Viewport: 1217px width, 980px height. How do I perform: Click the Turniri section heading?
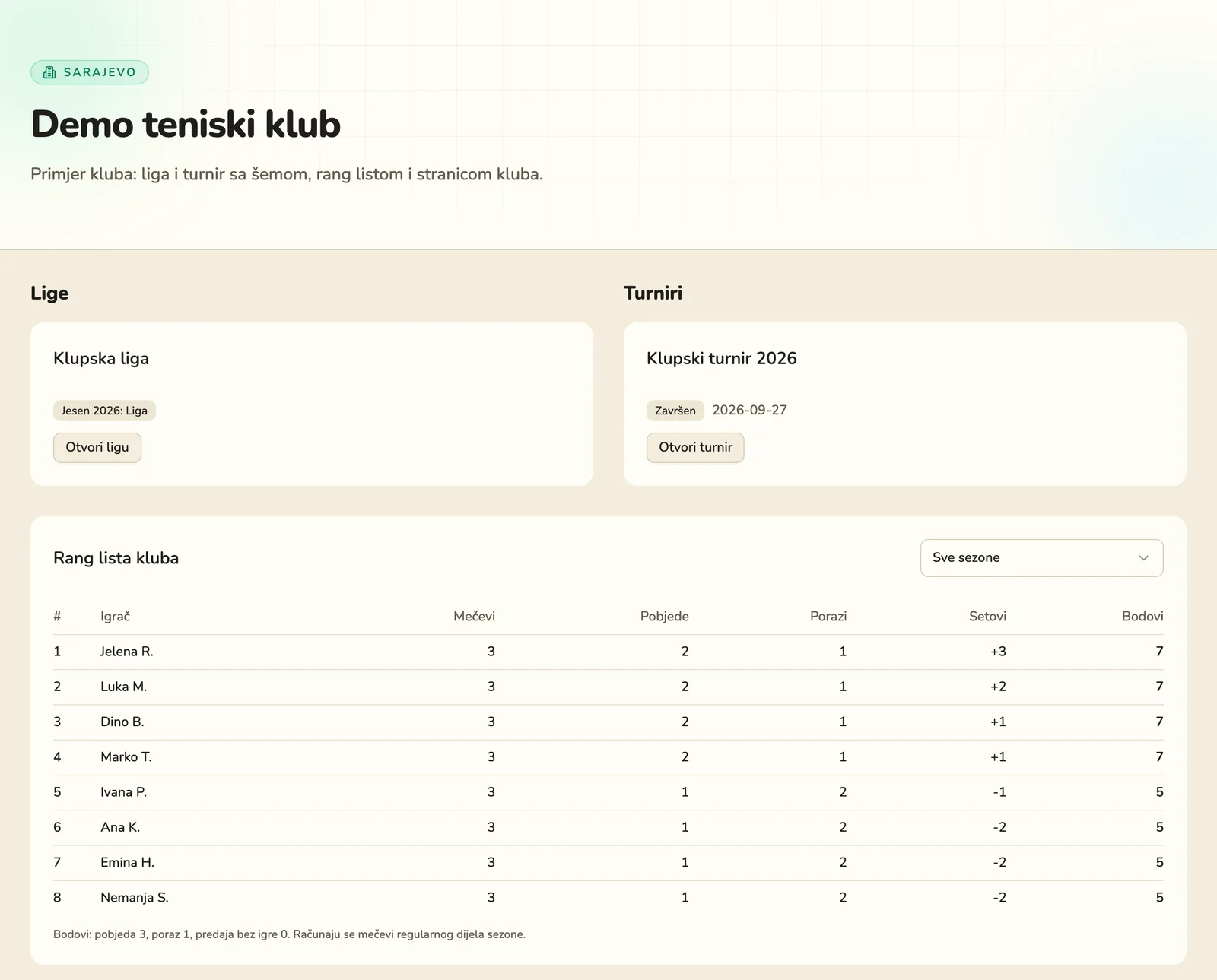tap(653, 293)
